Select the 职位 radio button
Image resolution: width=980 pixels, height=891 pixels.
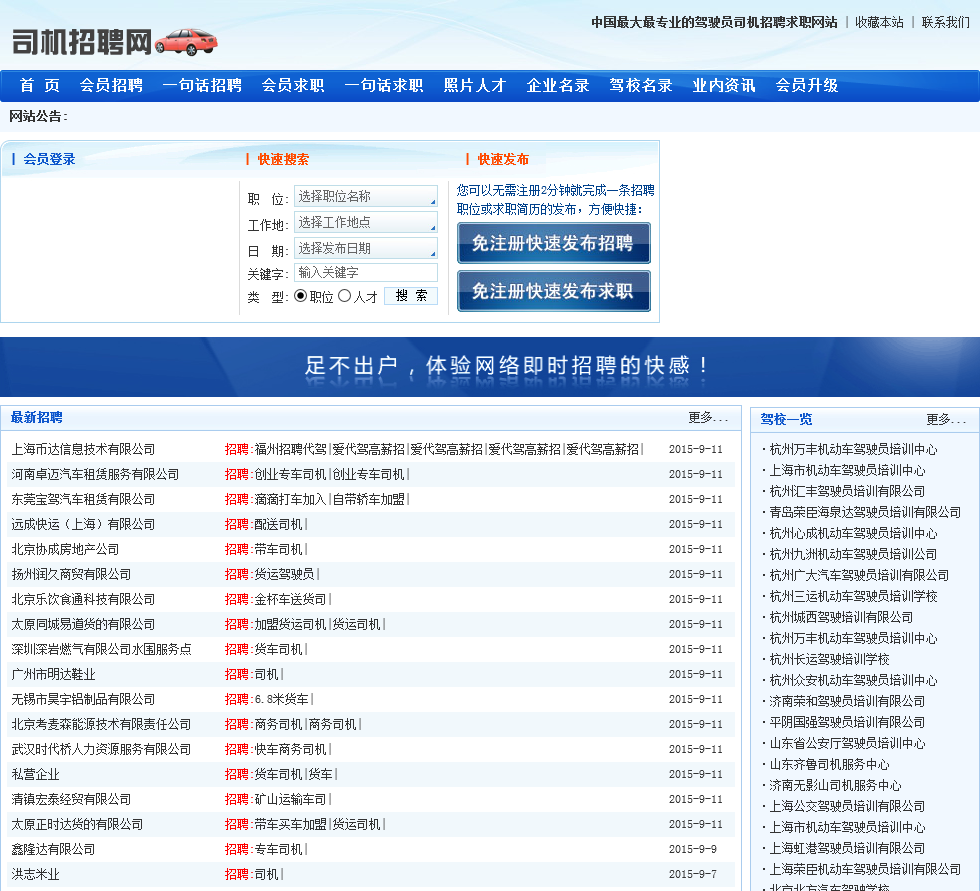point(301,296)
